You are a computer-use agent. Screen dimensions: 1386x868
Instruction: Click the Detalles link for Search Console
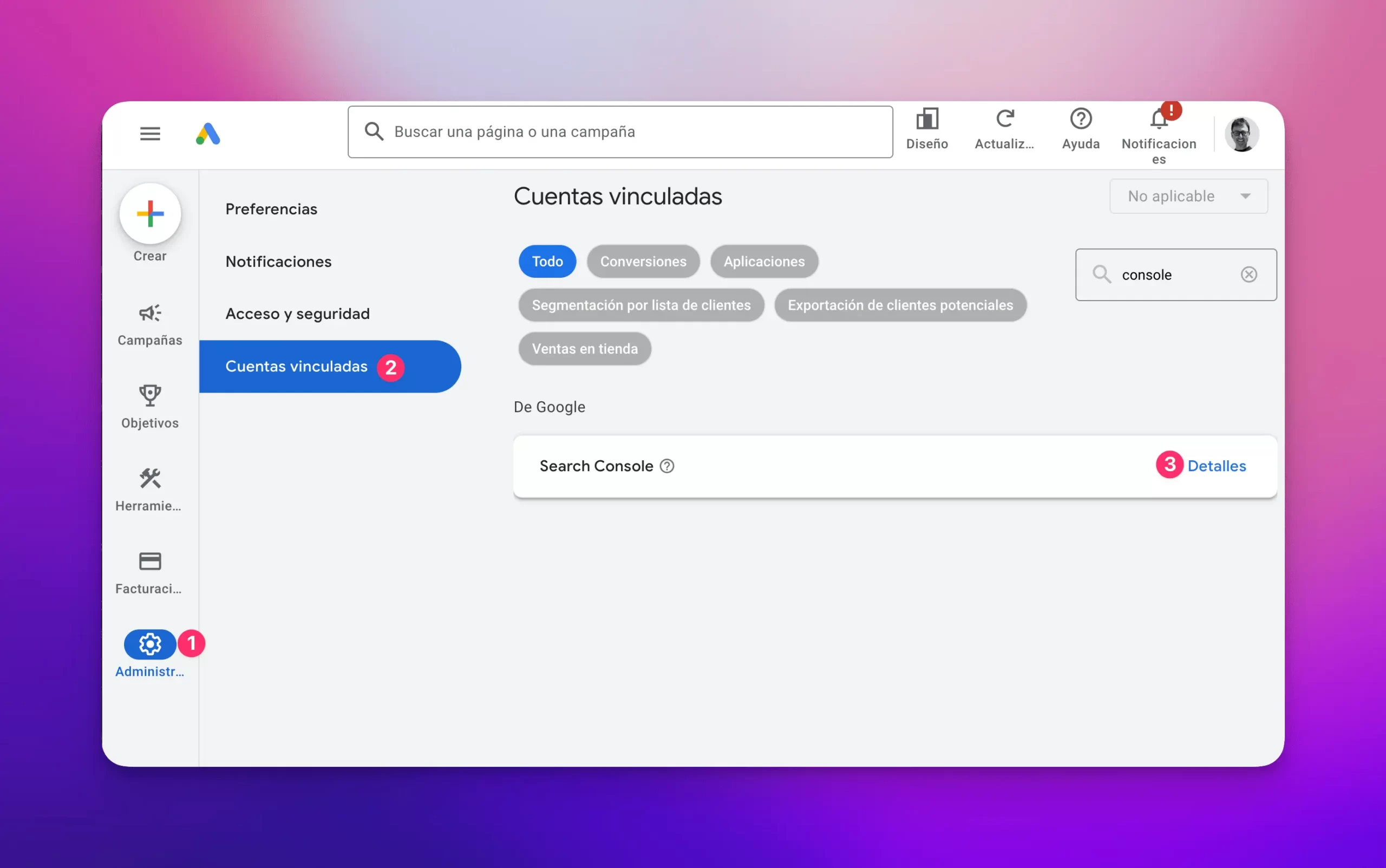(1216, 466)
